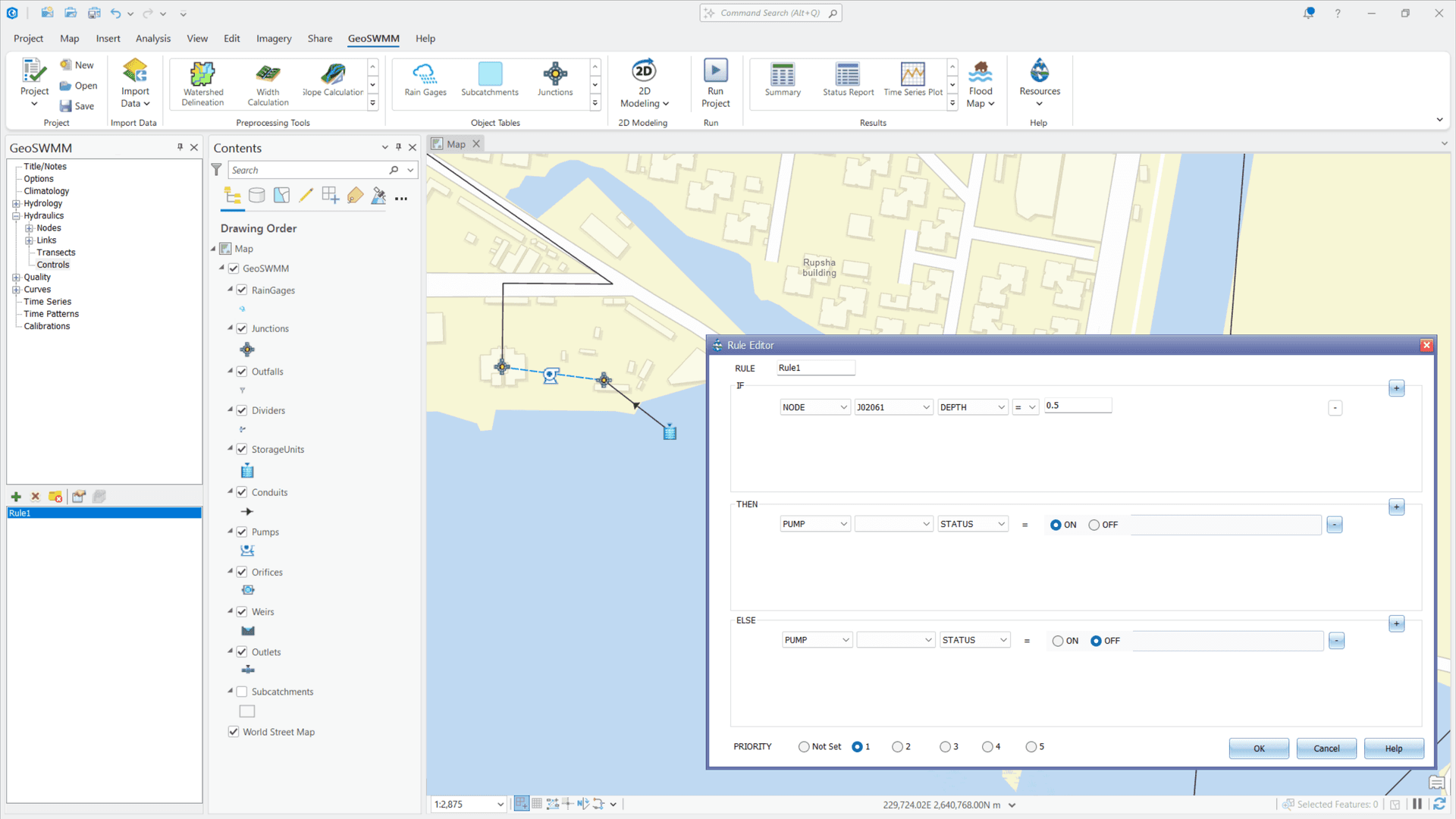Confirm the rule with the OK button
The image size is (1456, 819).
pos(1258,748)
